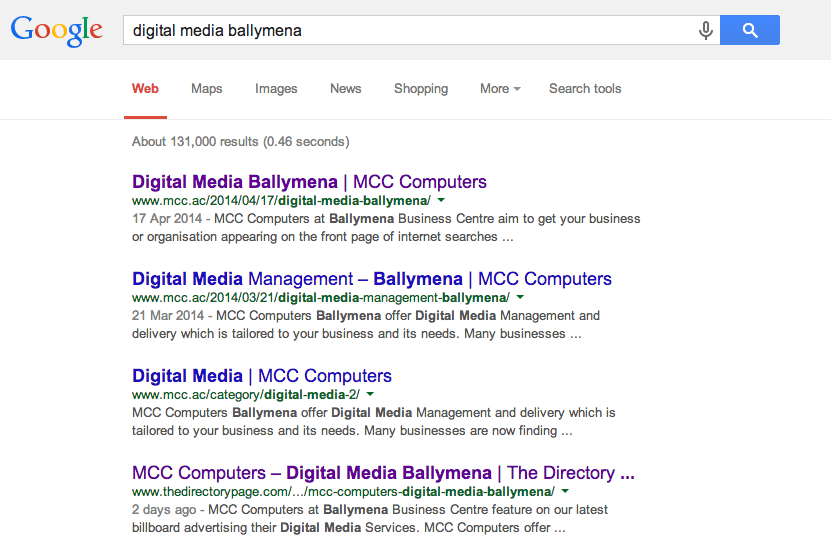Click the www.mcc.ac/2014/04/17/ green URL text
Image resolution: width=831 pixels, height=554 pixels.
coord(281,201)
